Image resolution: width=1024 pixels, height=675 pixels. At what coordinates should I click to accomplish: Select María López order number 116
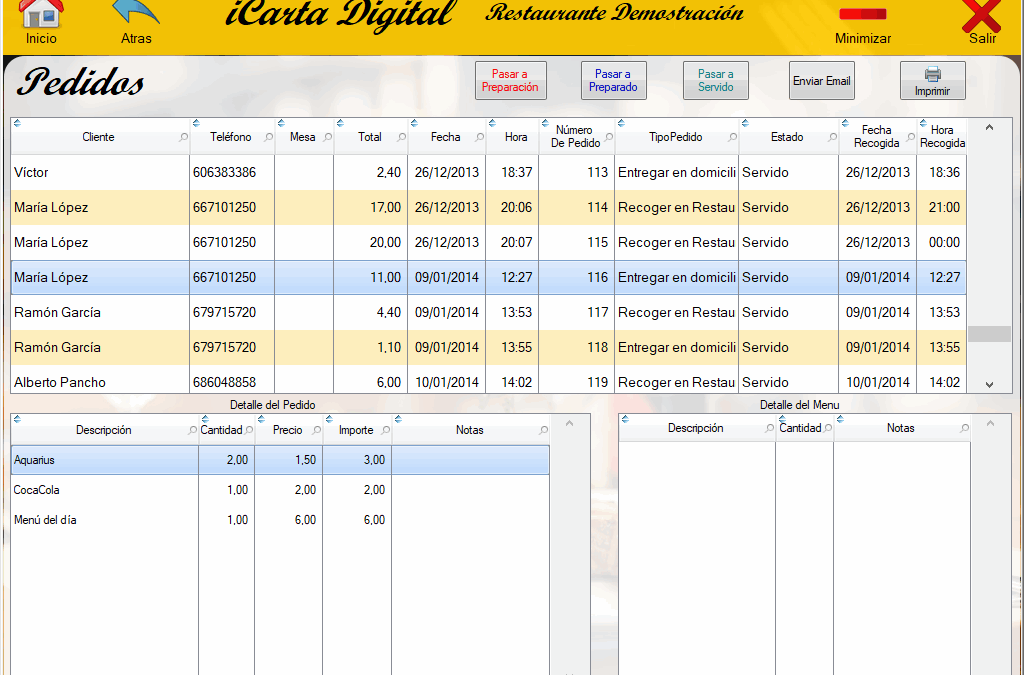(x=488, y=277)
